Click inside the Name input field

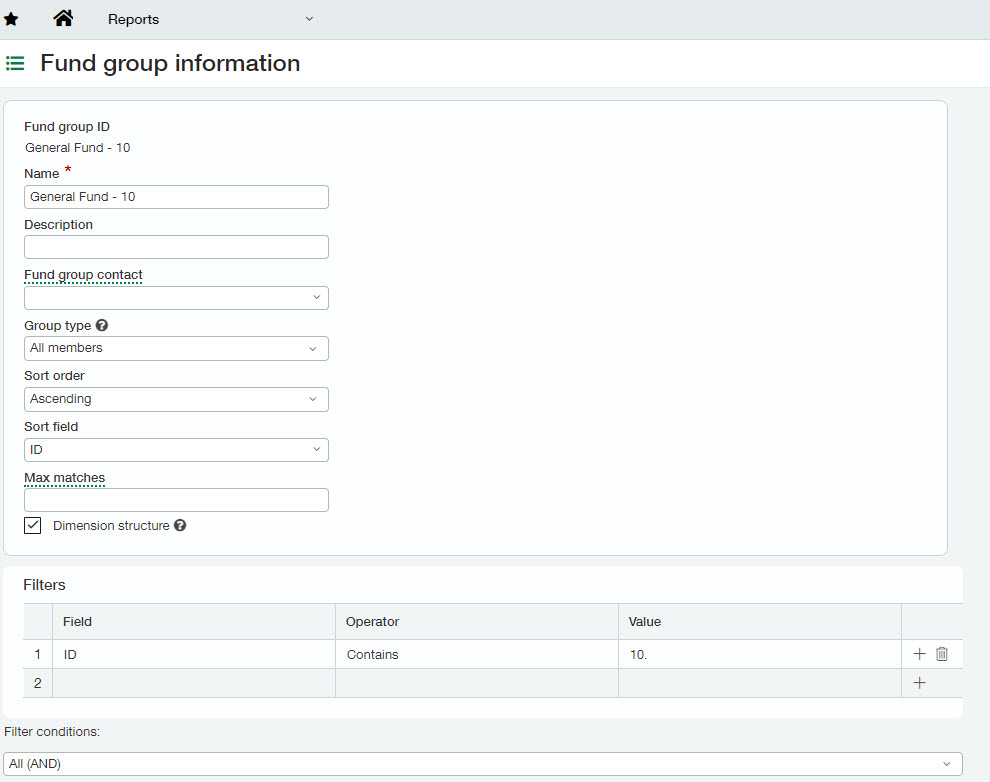176,196
